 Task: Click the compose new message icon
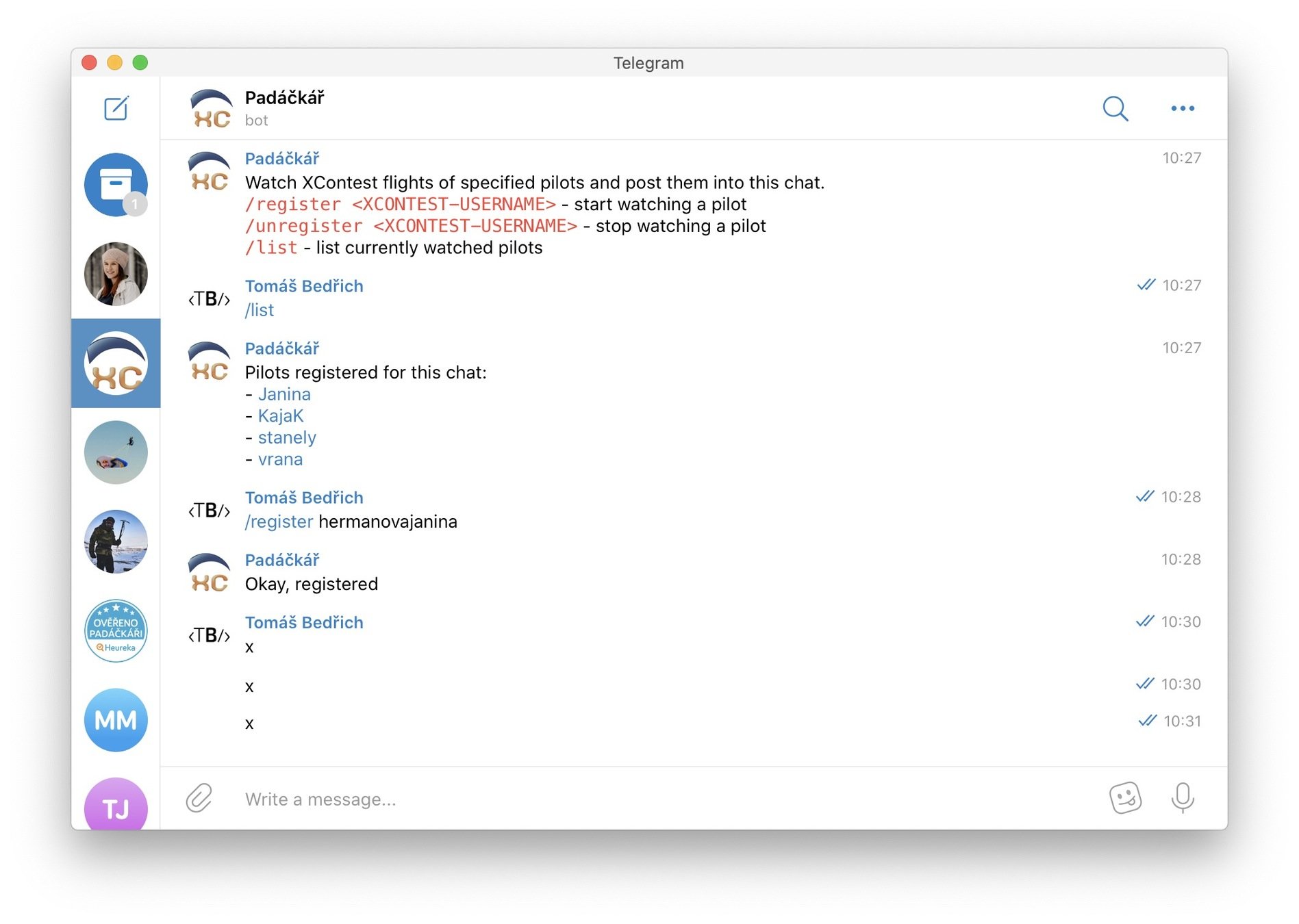(x=116, y=108)
